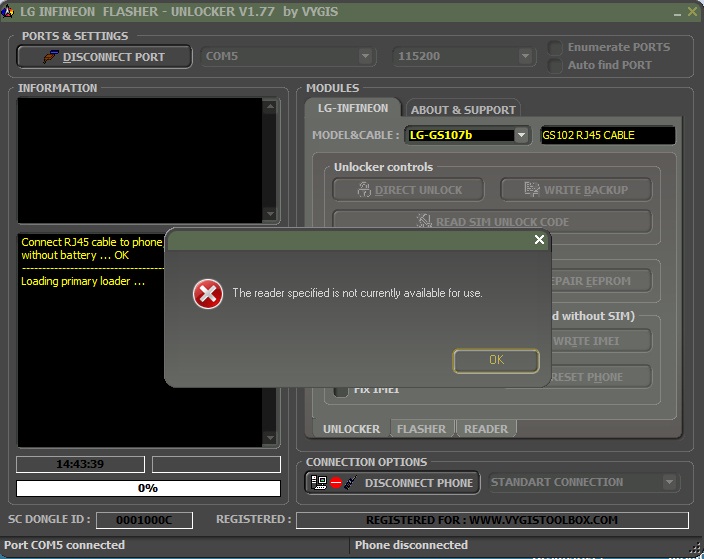Click 'Phone disconnected' status text
The width and height of the screenshot is (704, 559).
(411, 545)
